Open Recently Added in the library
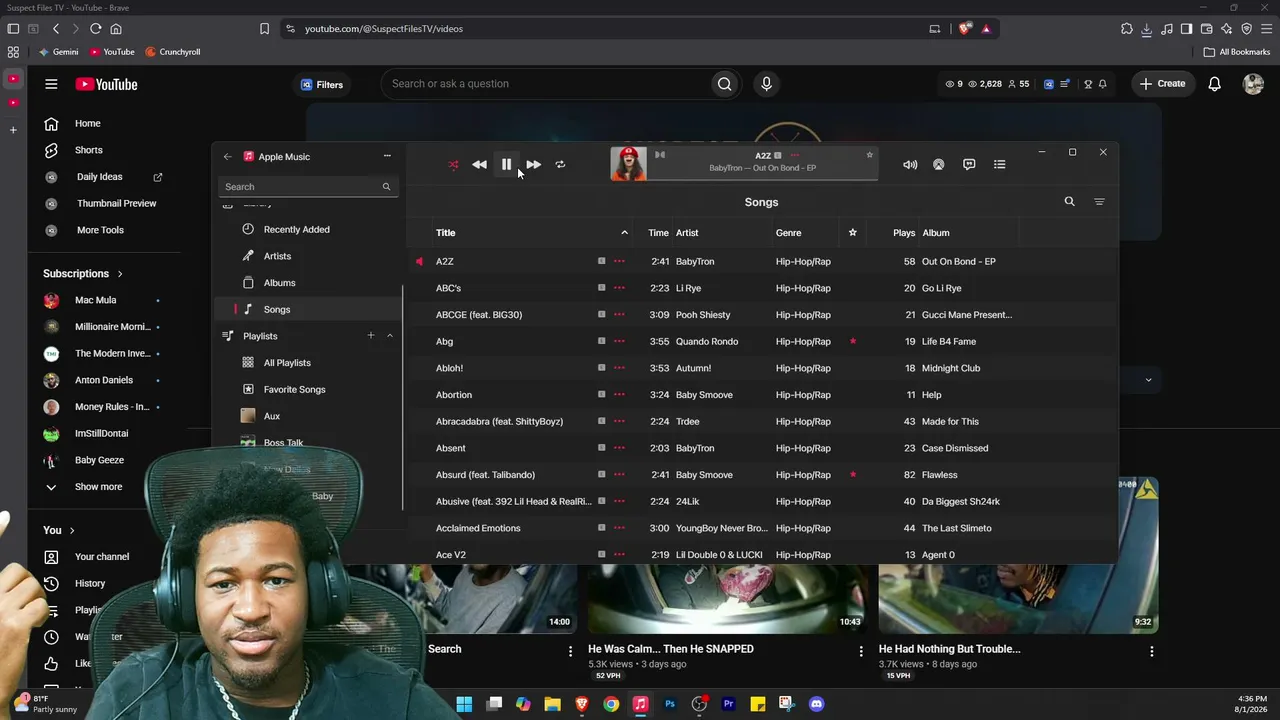The image size is (1280, 720). [296, 230]
